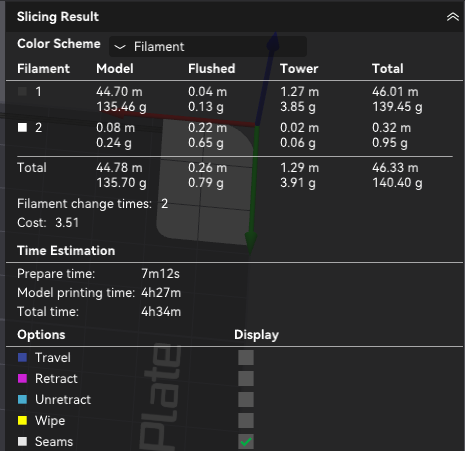Click the dropdown chevron beside Filament
Image resolution: width=465 pixels, height=451 pixels.
[120, 47]
